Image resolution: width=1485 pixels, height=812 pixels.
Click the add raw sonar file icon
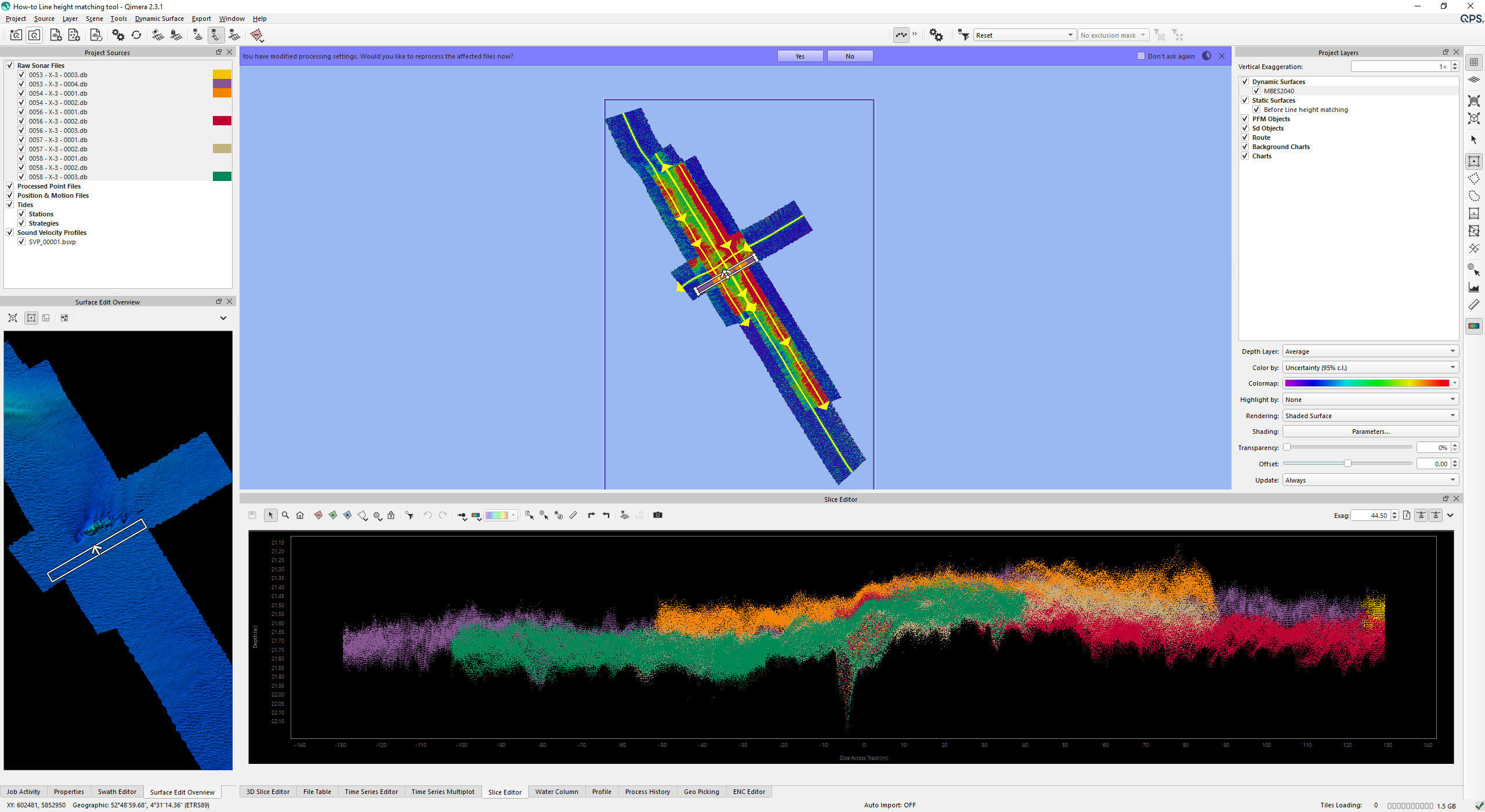[56, 35]
